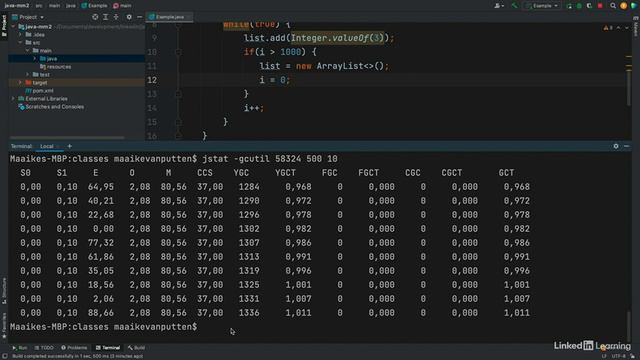Click the Example breadcrumb
640x360 pixels.
(x=94, y=6)
